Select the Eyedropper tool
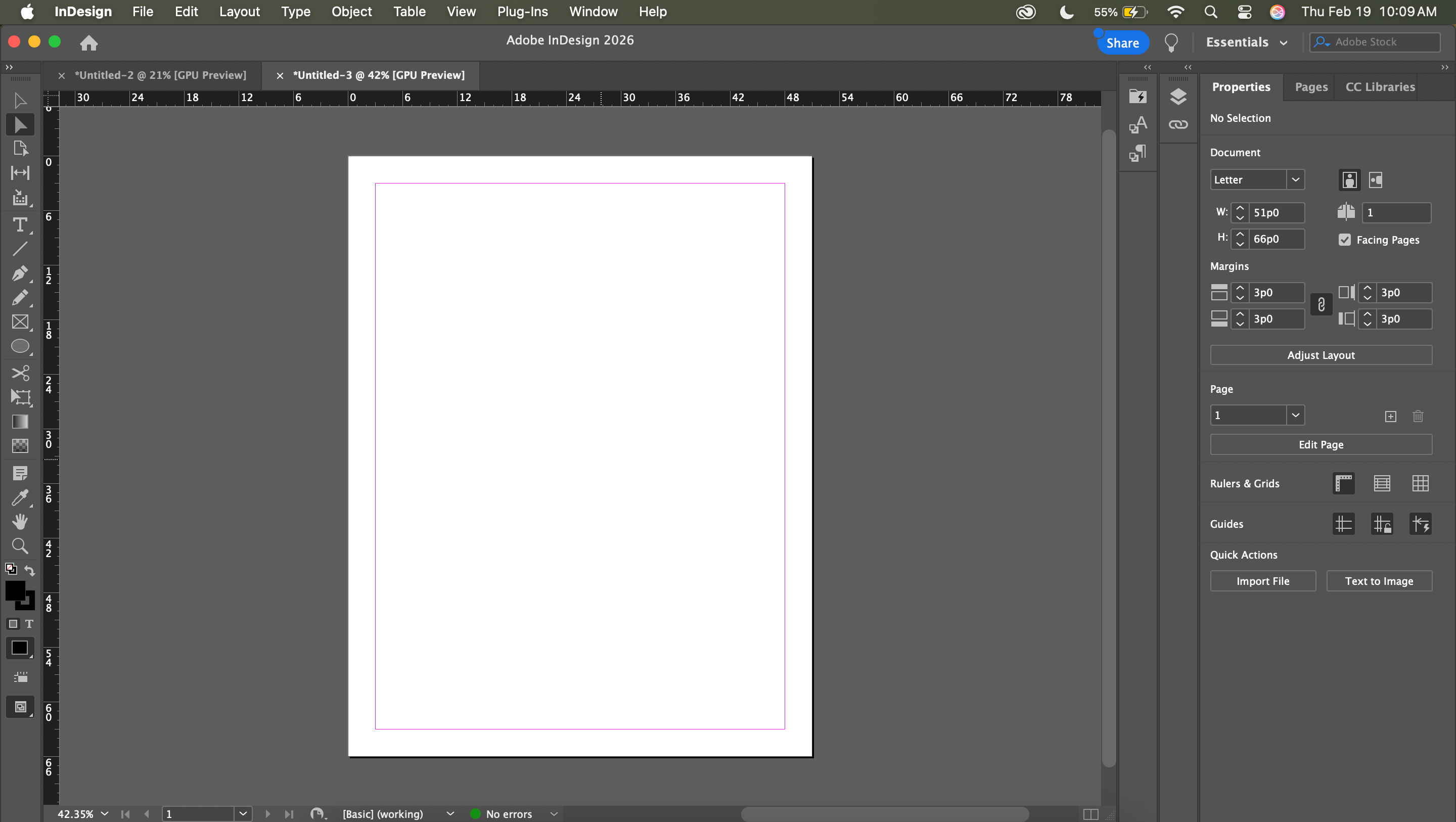The image size is (1456, 822). click(x=20, y=497)
